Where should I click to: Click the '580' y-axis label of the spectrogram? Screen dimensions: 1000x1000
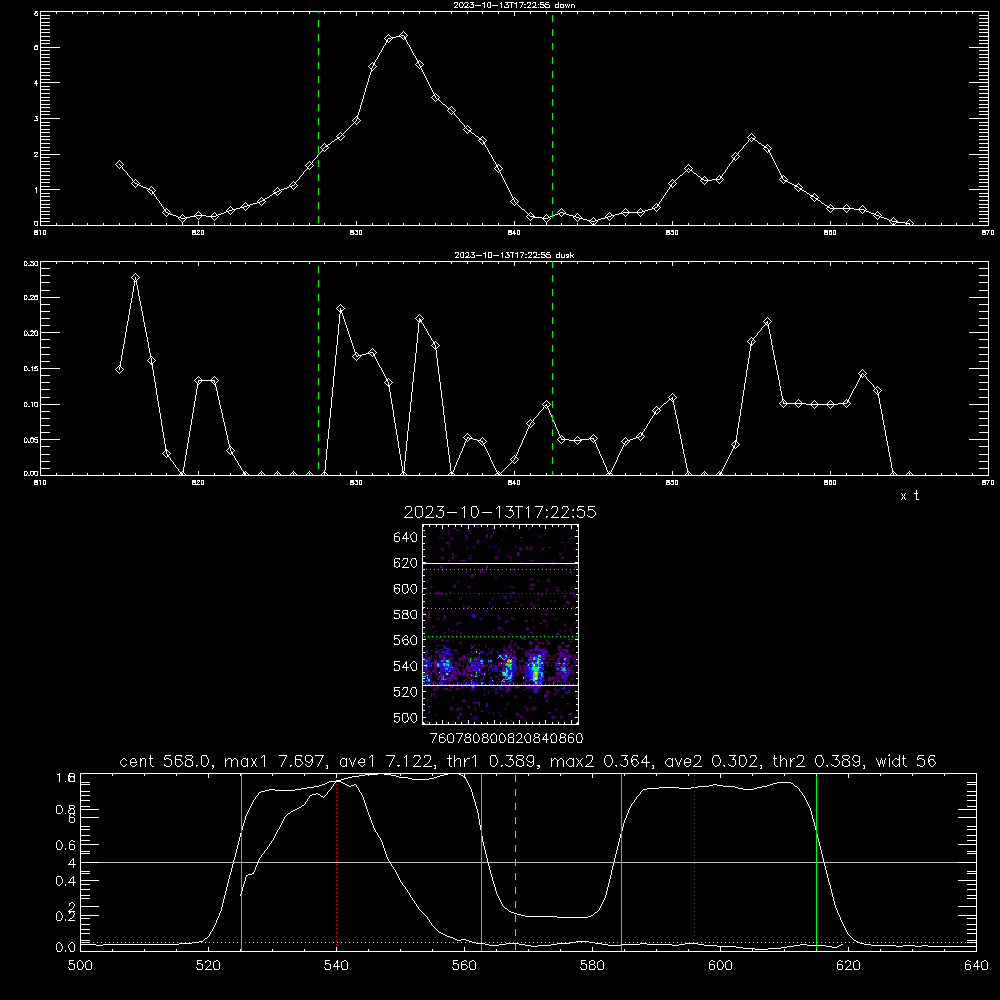406,615
